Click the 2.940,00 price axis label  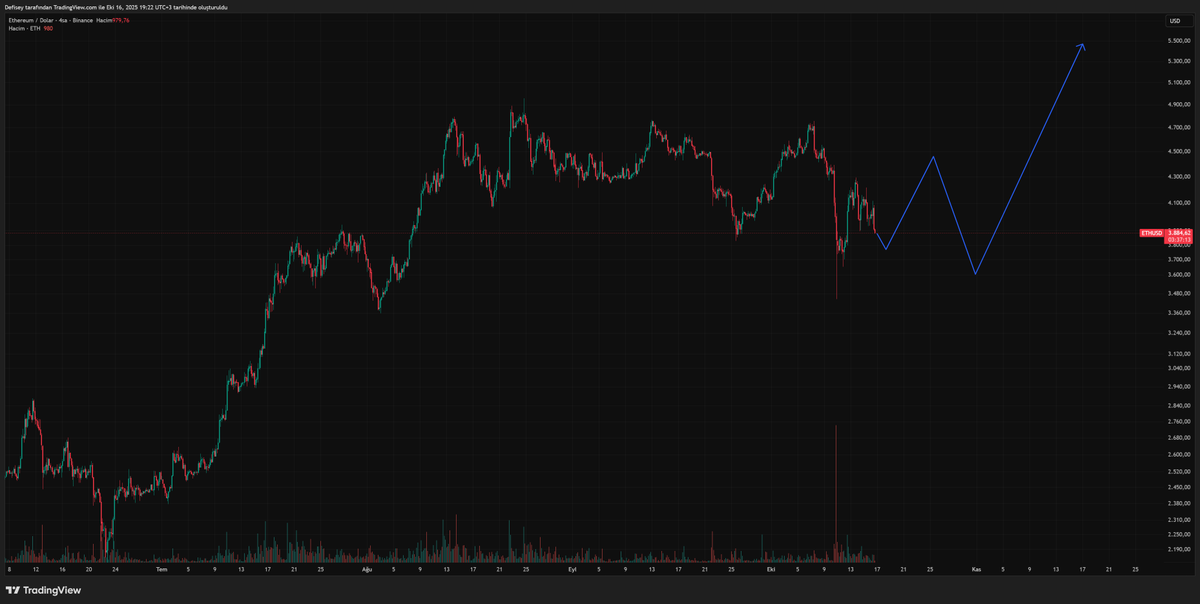click(1178, 386)
